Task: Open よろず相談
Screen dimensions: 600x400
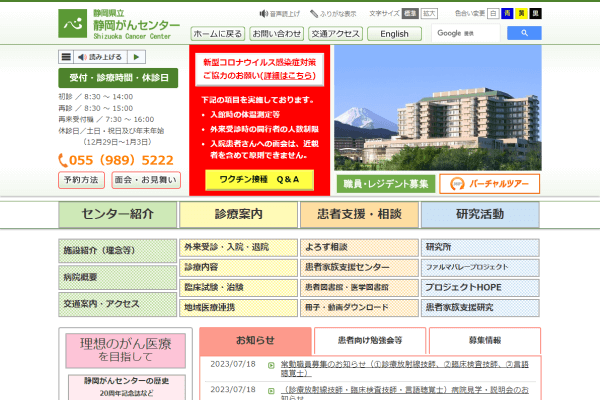Action: [359, 248]
